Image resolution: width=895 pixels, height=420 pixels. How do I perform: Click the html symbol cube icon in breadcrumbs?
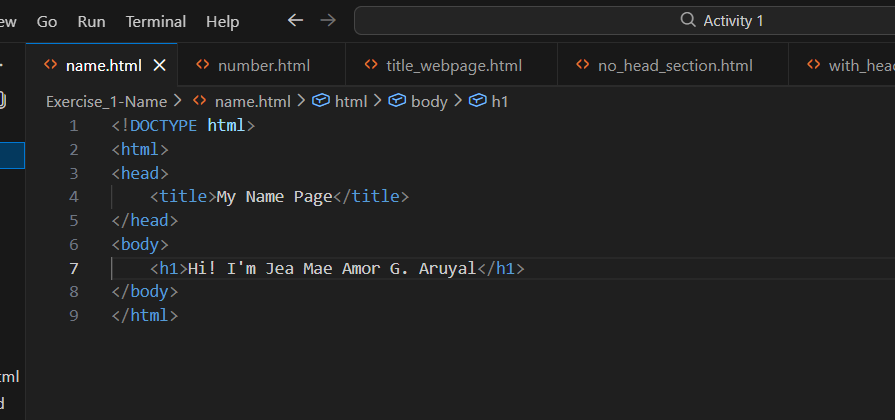click(321, 101)
